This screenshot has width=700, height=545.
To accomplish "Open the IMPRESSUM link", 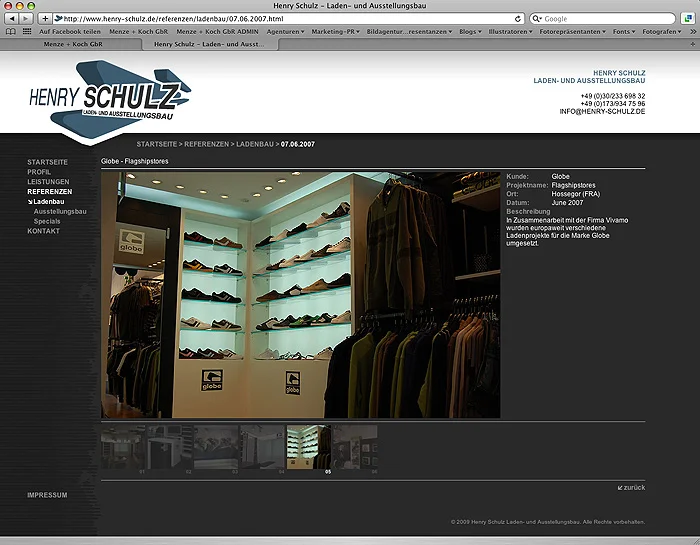I will click(47, 495).
